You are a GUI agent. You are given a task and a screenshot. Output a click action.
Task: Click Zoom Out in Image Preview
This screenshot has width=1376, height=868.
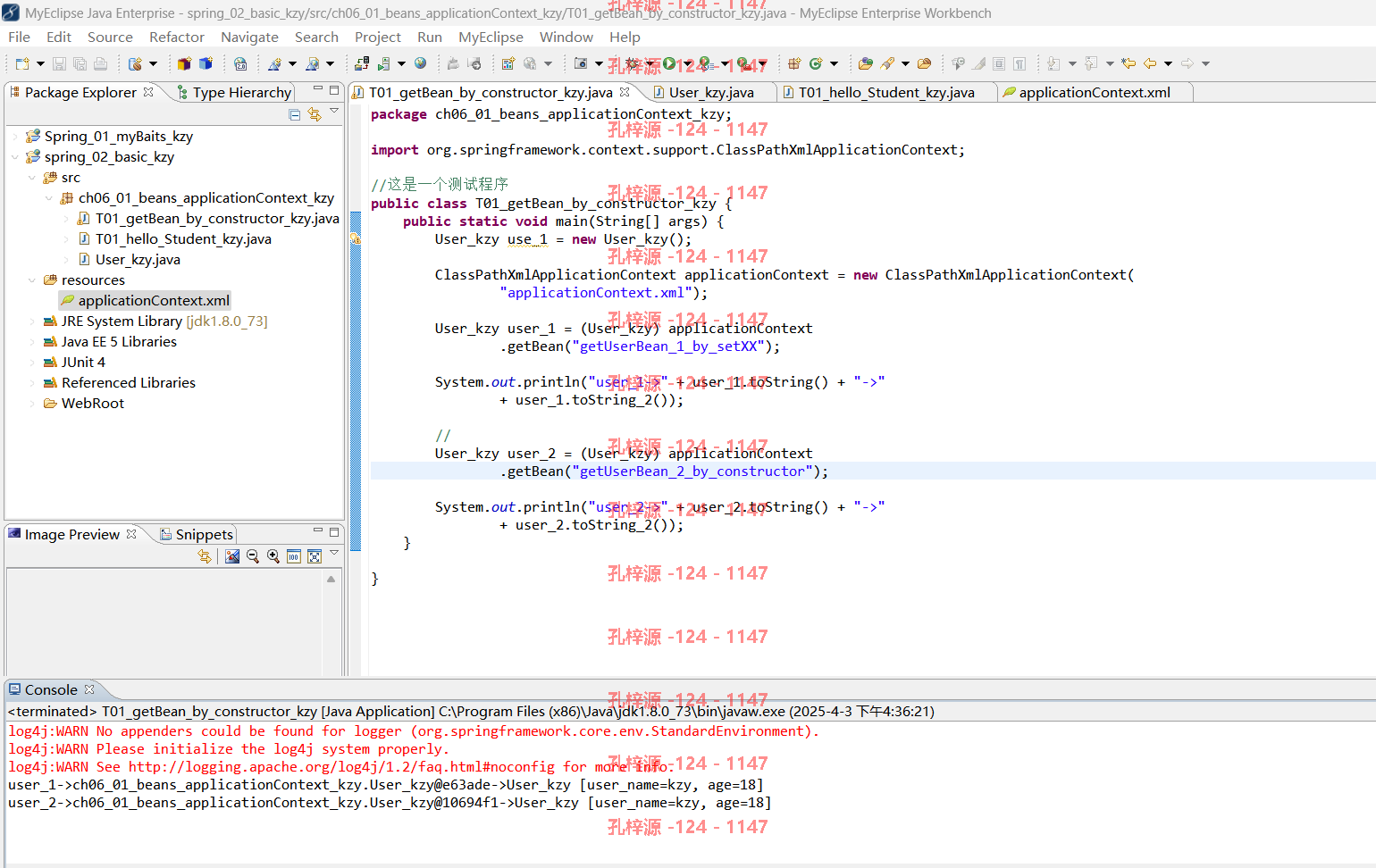coord(253,556)
